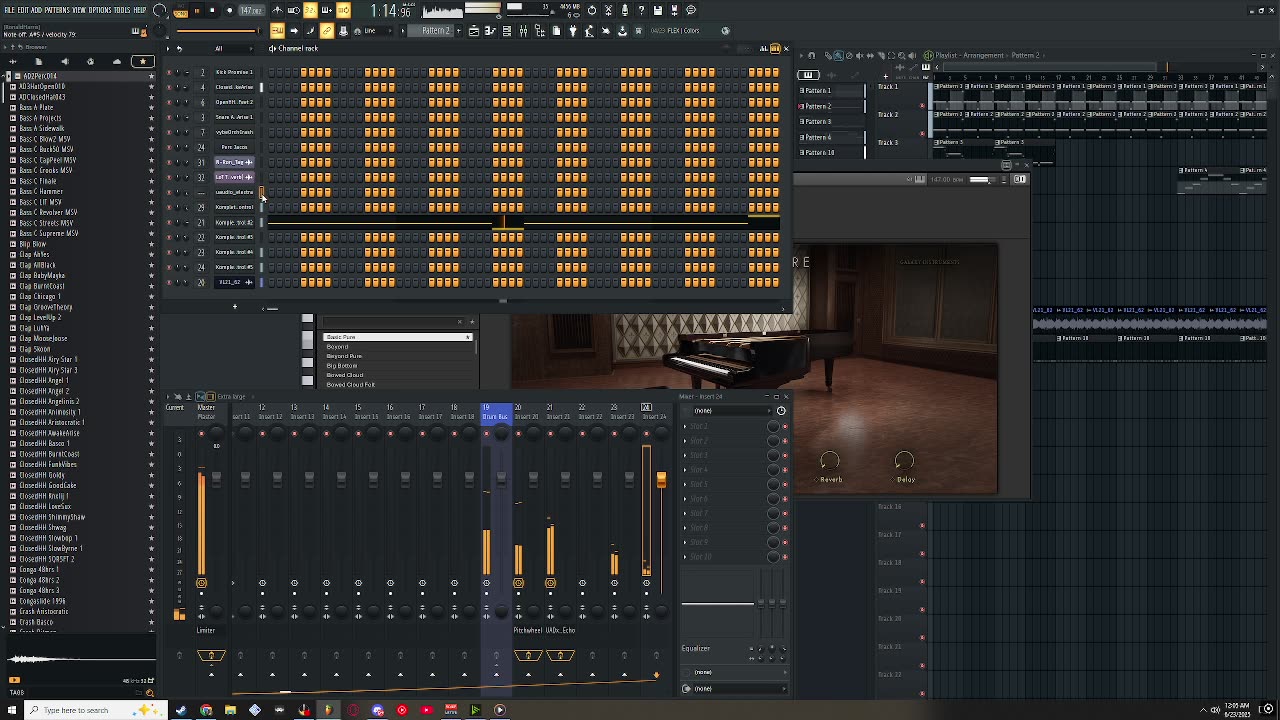Toggle the Song/Pattern mode button
The height and width of the screenshot is (720, 1280).
181,11
